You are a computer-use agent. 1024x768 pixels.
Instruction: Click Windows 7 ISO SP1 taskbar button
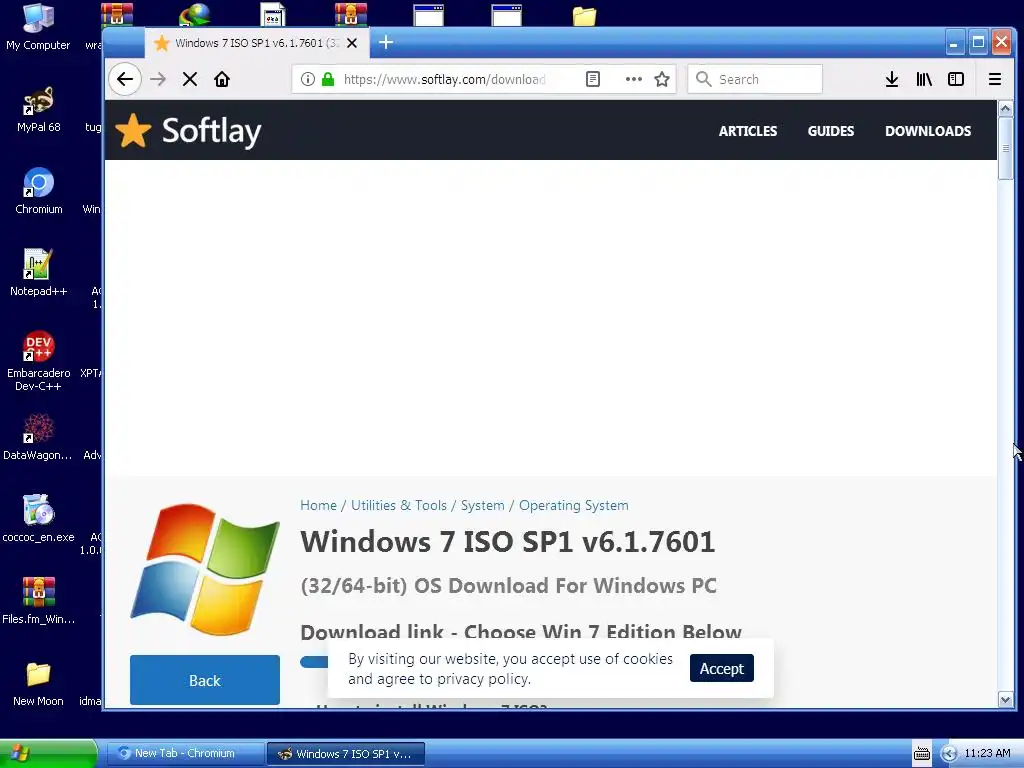tap(346, 754)
